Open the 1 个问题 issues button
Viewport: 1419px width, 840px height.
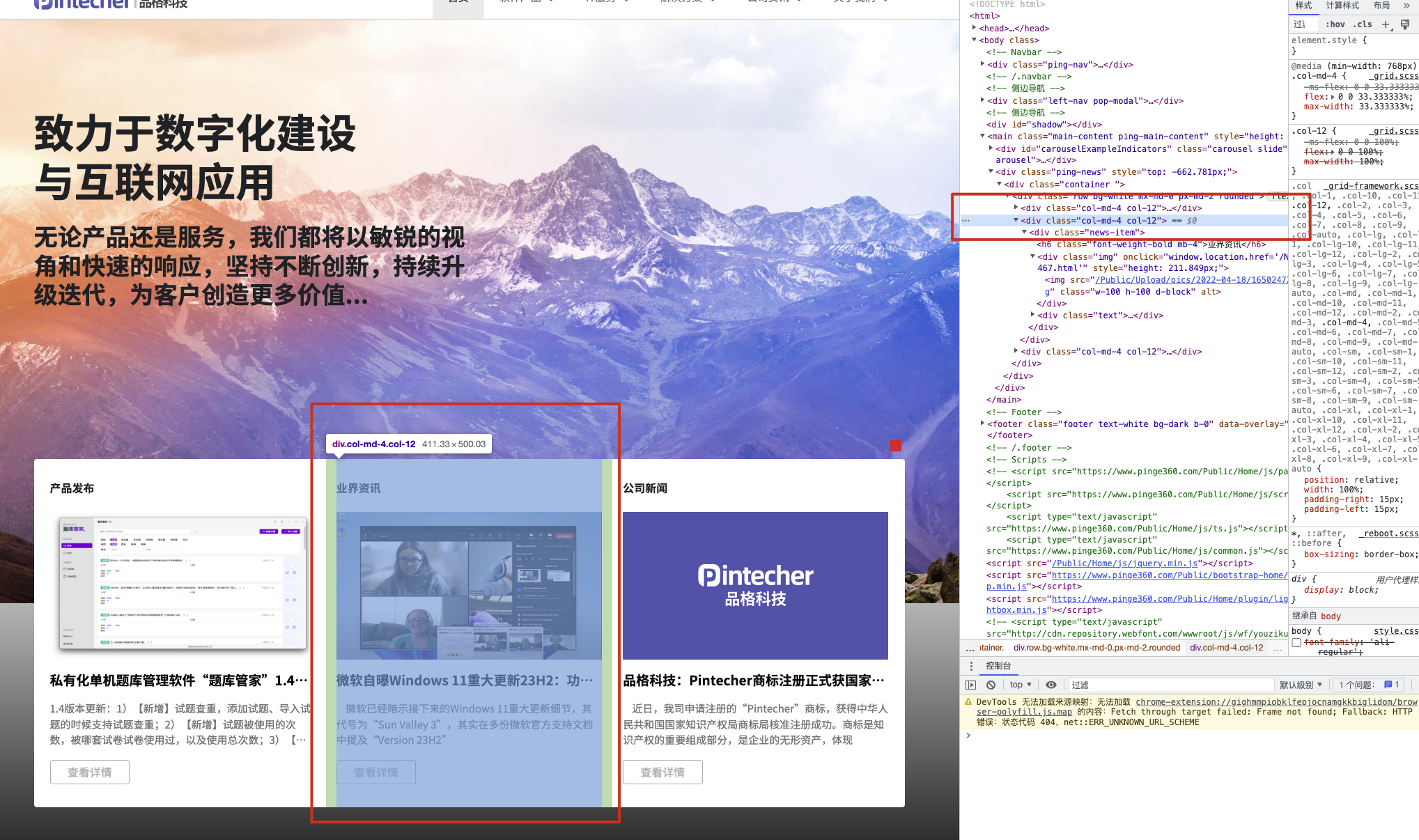pos(1370,685)
